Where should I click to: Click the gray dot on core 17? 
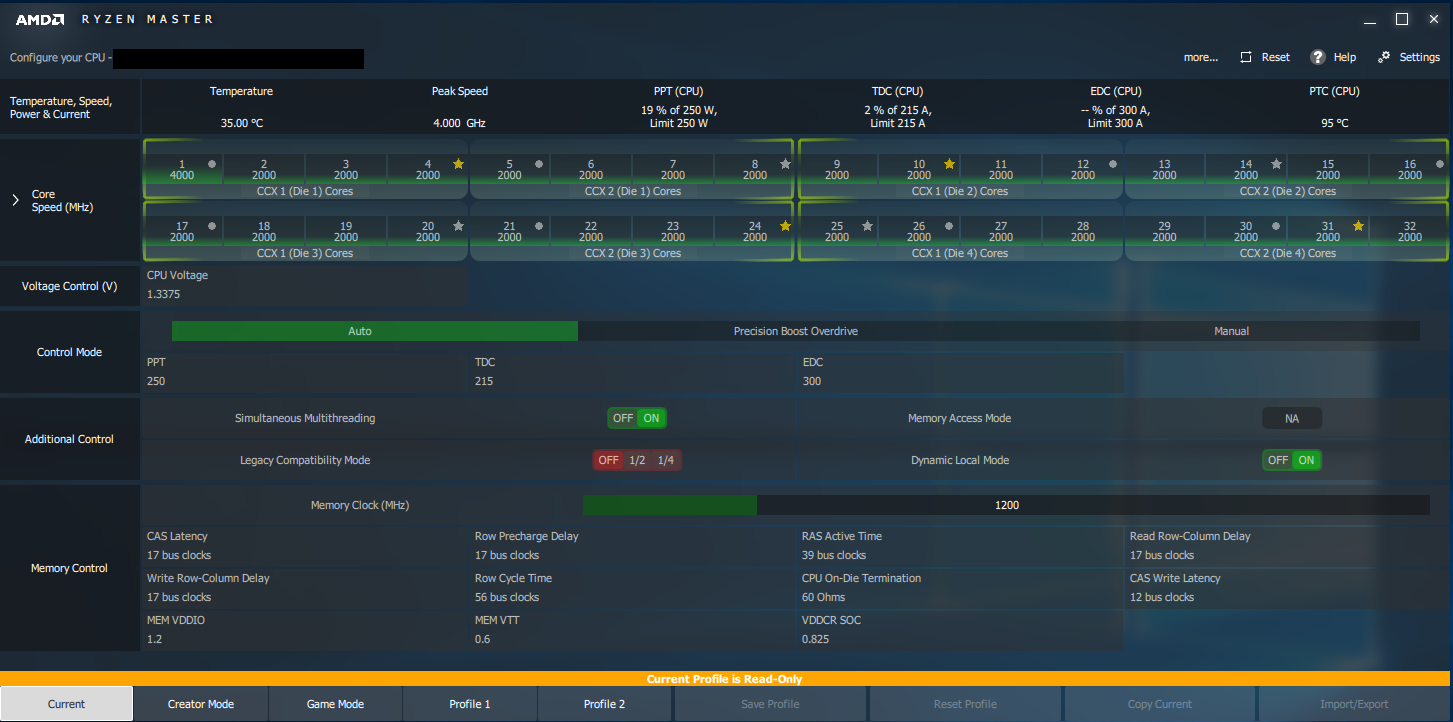212,226
